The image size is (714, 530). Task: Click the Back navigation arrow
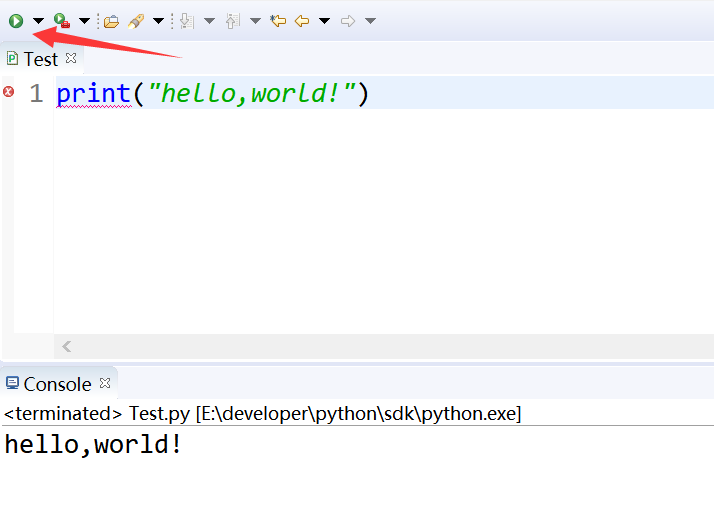302,21
